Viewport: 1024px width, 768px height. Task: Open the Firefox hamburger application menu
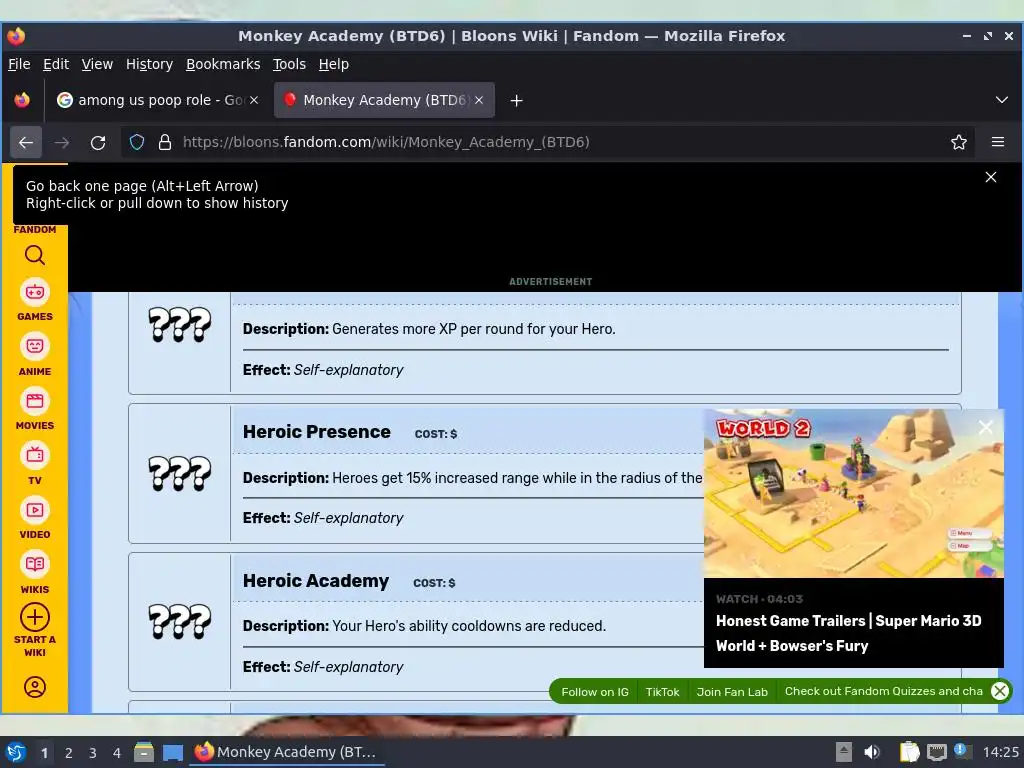[998, 142]
